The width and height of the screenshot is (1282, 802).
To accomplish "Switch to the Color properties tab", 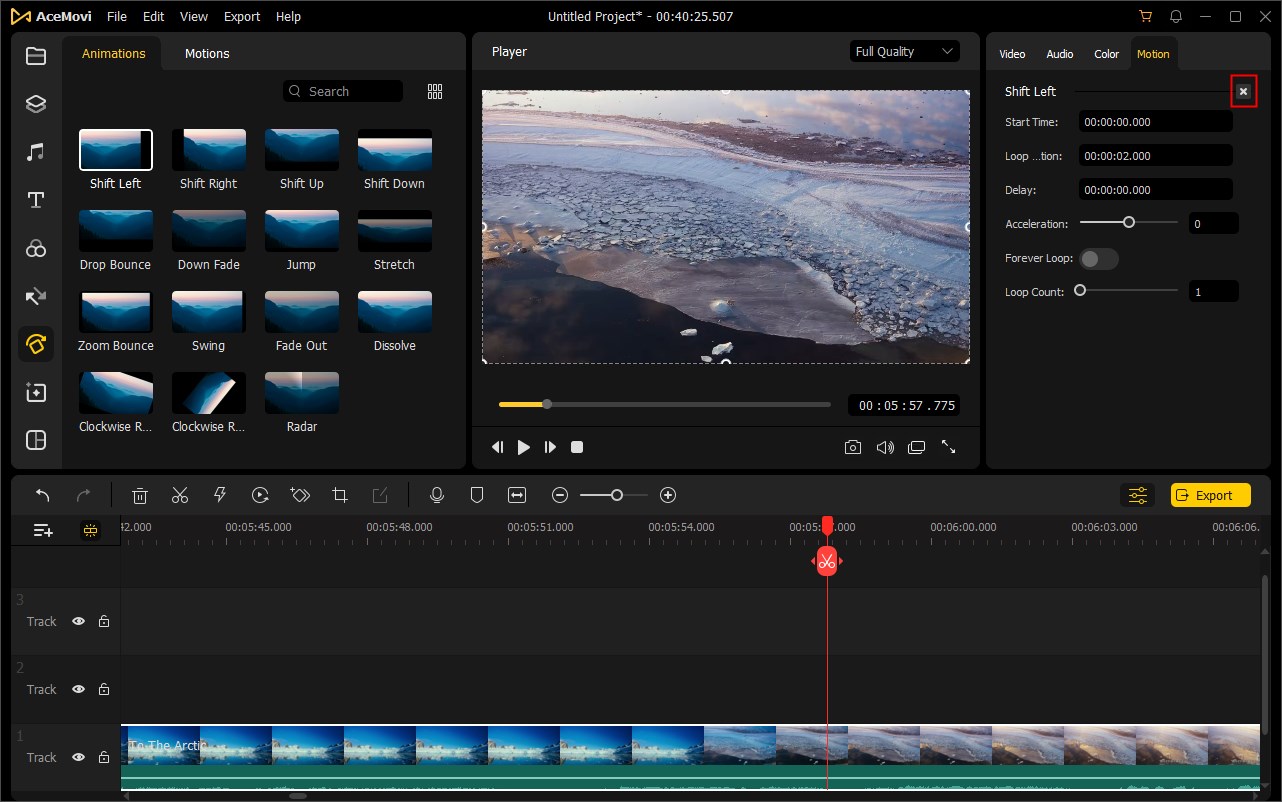I will tap(1107, 54).
